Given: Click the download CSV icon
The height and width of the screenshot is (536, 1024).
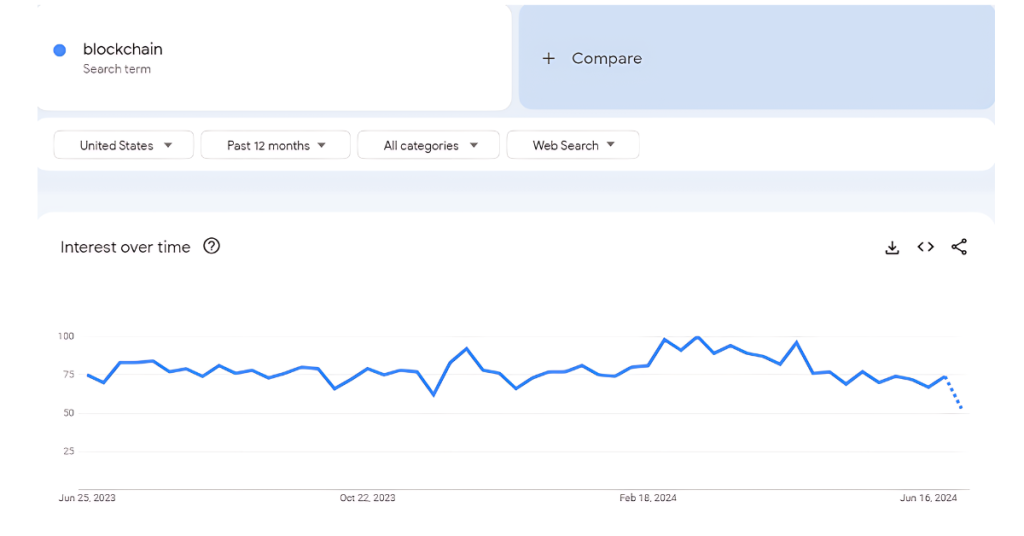Looking at the screenshot, I should 892,247.
